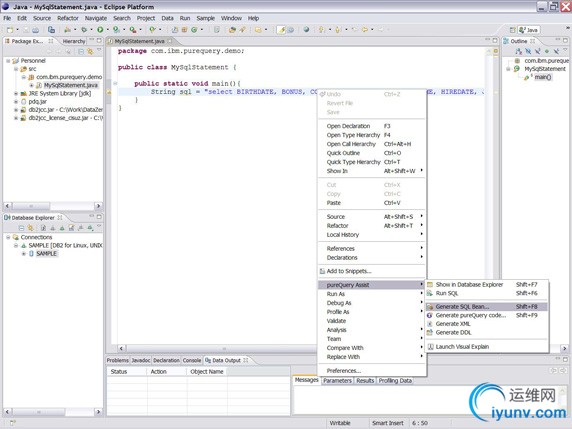Toggle Hide Local Types in Outline
Screen dimensions: 572x429
point(556,51)
